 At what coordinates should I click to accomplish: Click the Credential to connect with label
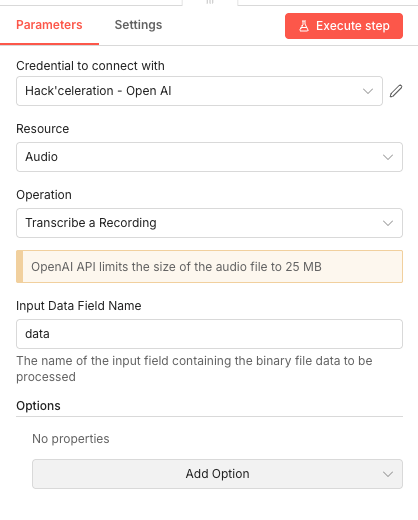90,66
